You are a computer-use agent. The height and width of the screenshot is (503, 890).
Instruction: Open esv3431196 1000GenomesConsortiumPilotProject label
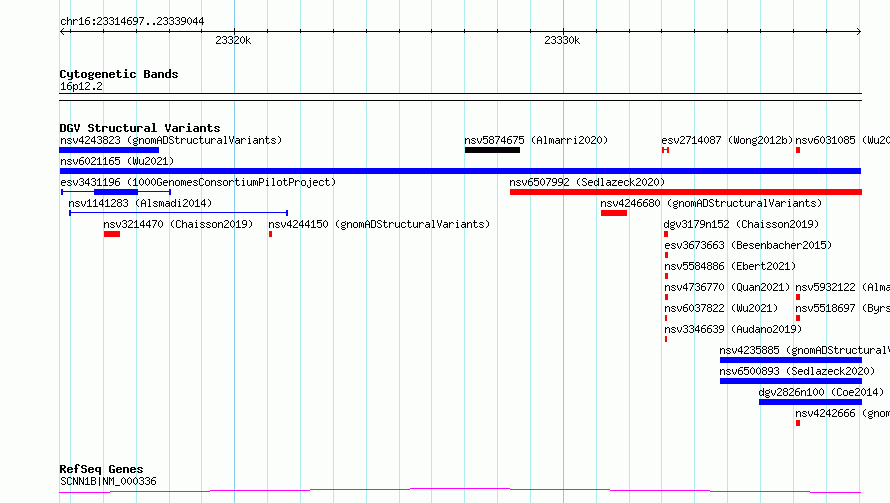[198, 182]
